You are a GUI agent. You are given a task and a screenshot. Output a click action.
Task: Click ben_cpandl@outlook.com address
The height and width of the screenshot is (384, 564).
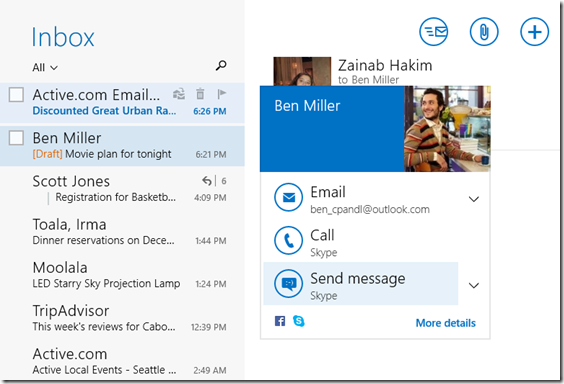[x=370, y=210]
